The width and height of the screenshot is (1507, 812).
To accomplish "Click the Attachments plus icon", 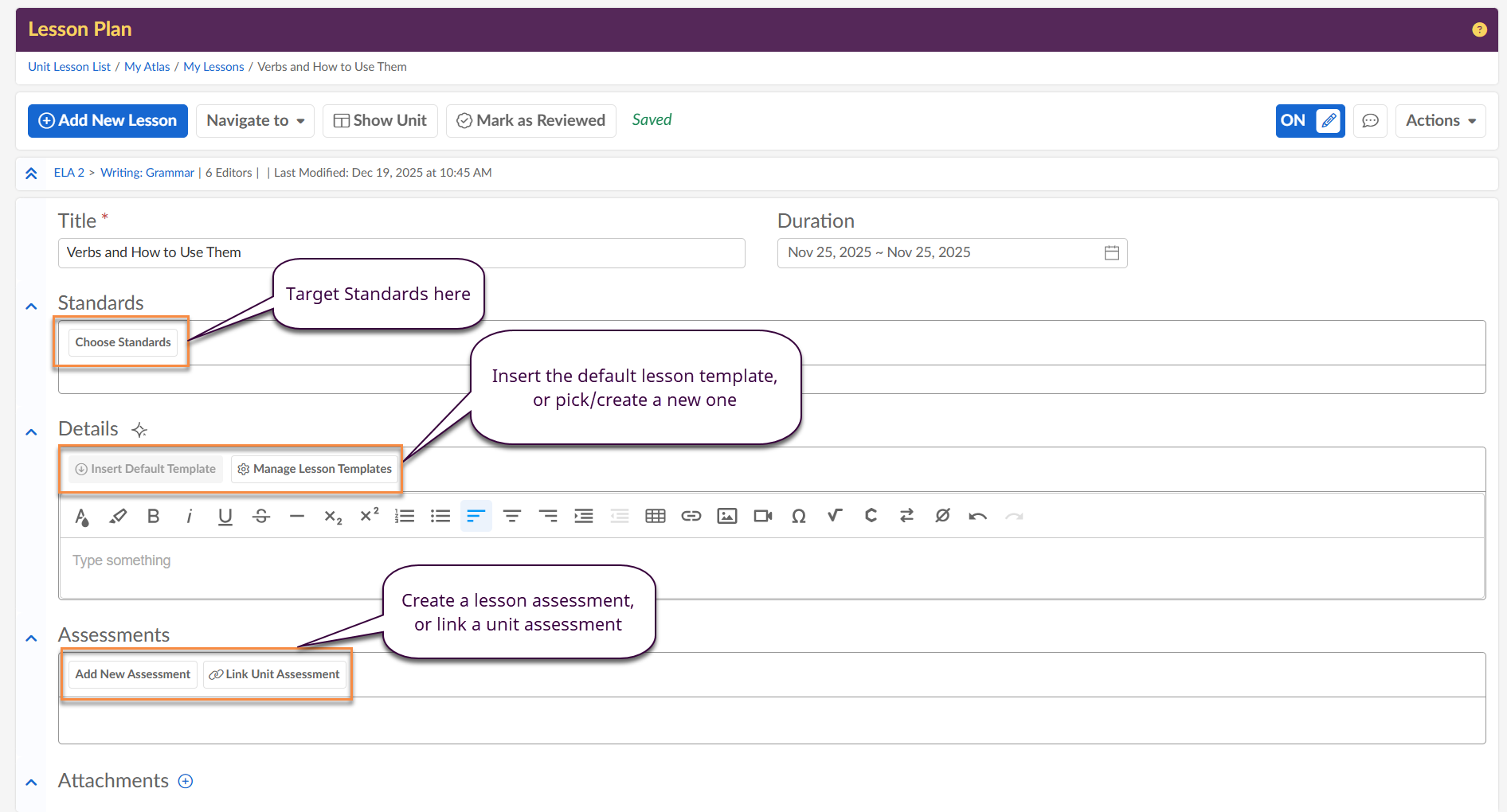I will click(186, 781).
